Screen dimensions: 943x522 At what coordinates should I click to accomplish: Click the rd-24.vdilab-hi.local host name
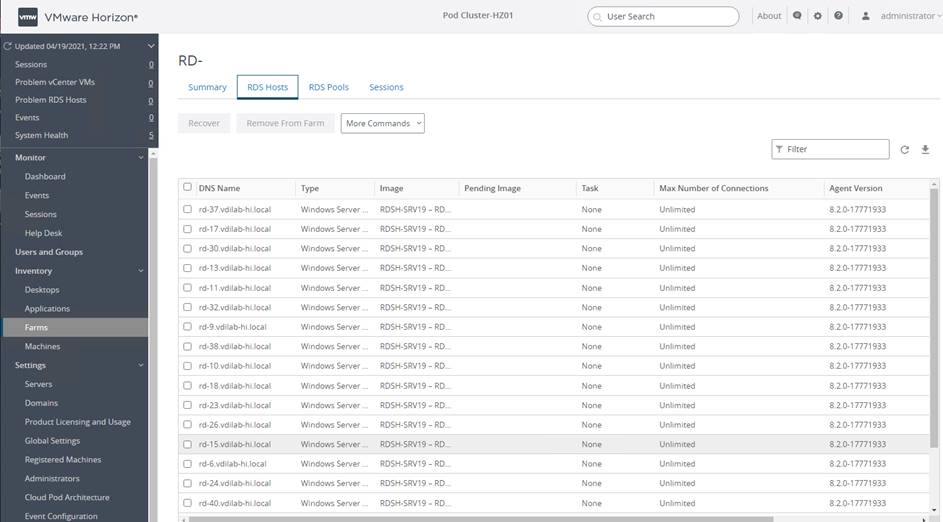click(x=235, y=483)
